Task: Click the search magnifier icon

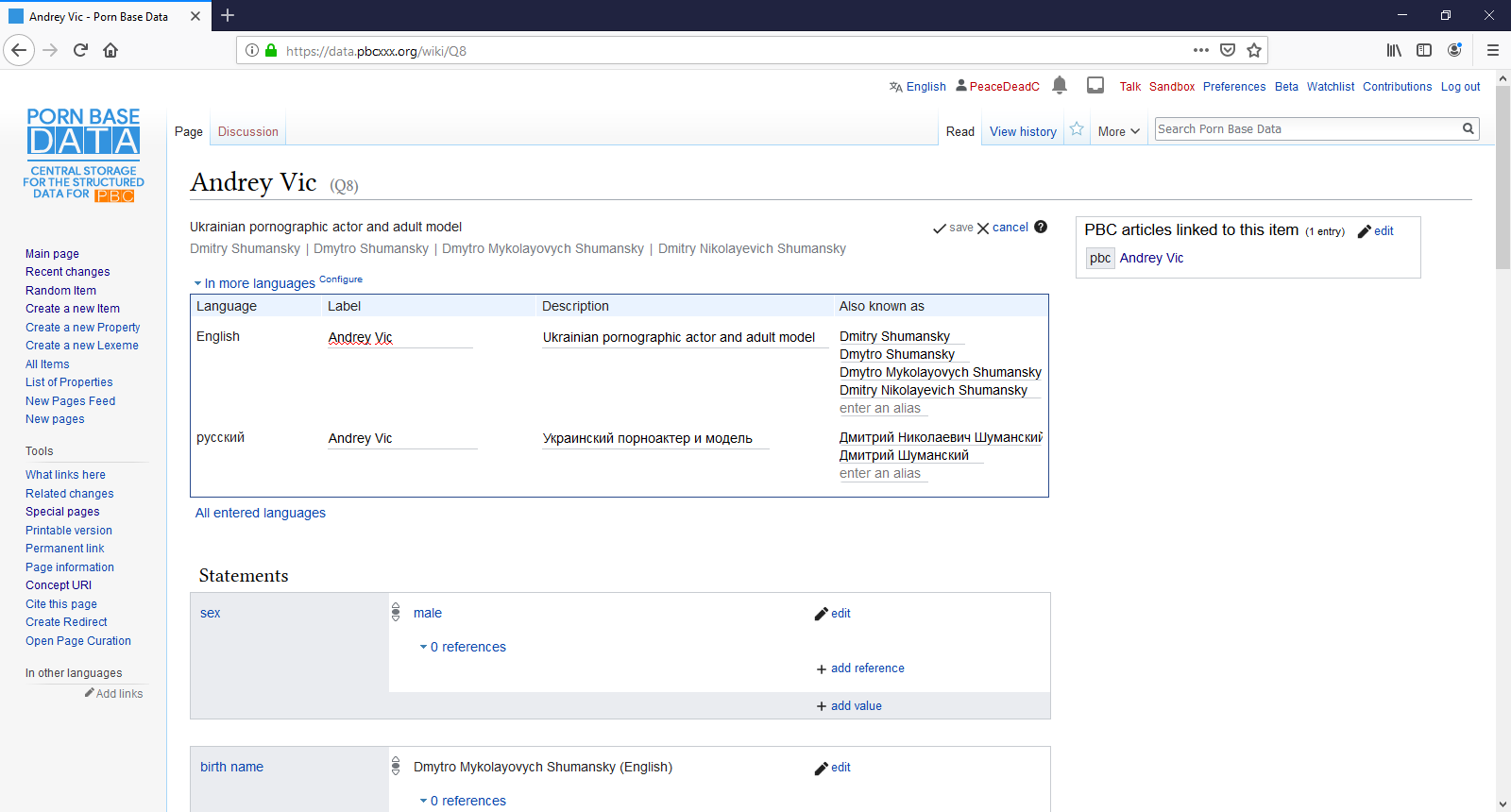Action: point(1469,129)
